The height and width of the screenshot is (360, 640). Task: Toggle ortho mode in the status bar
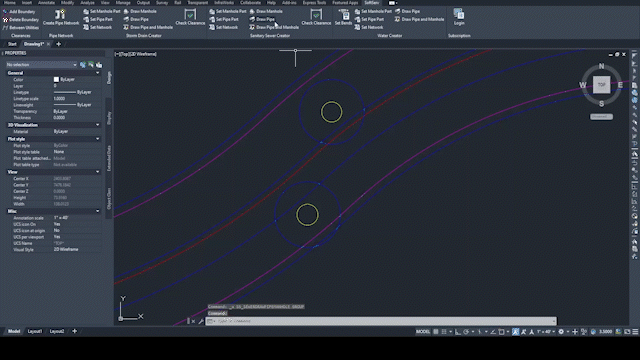[458, 332]
